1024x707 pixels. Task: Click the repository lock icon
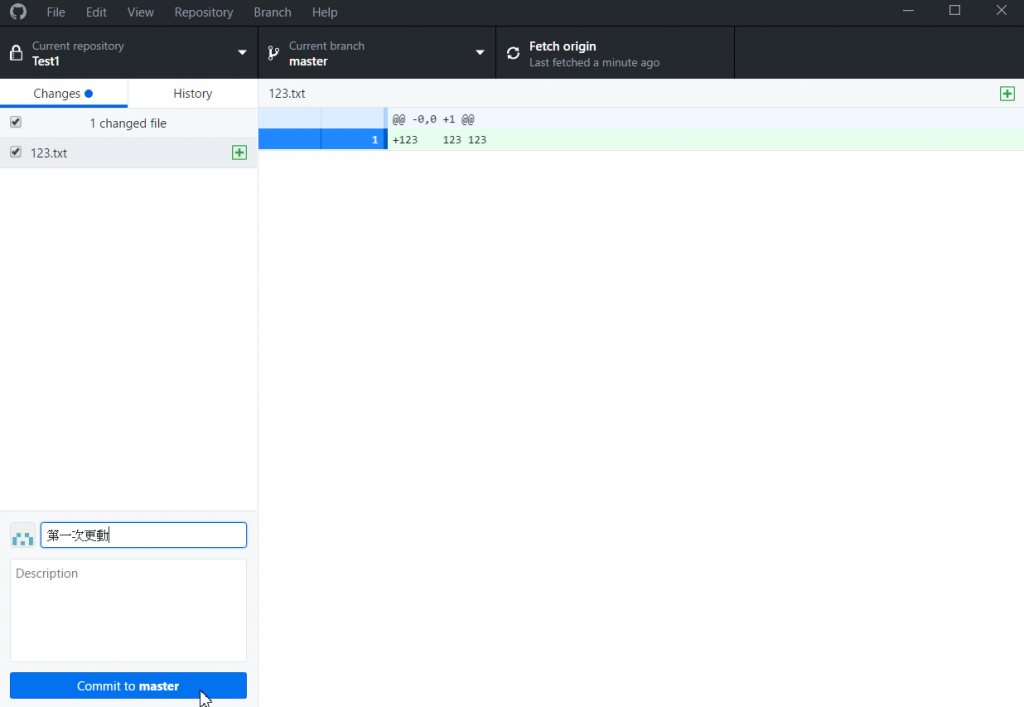coord(16,53)
